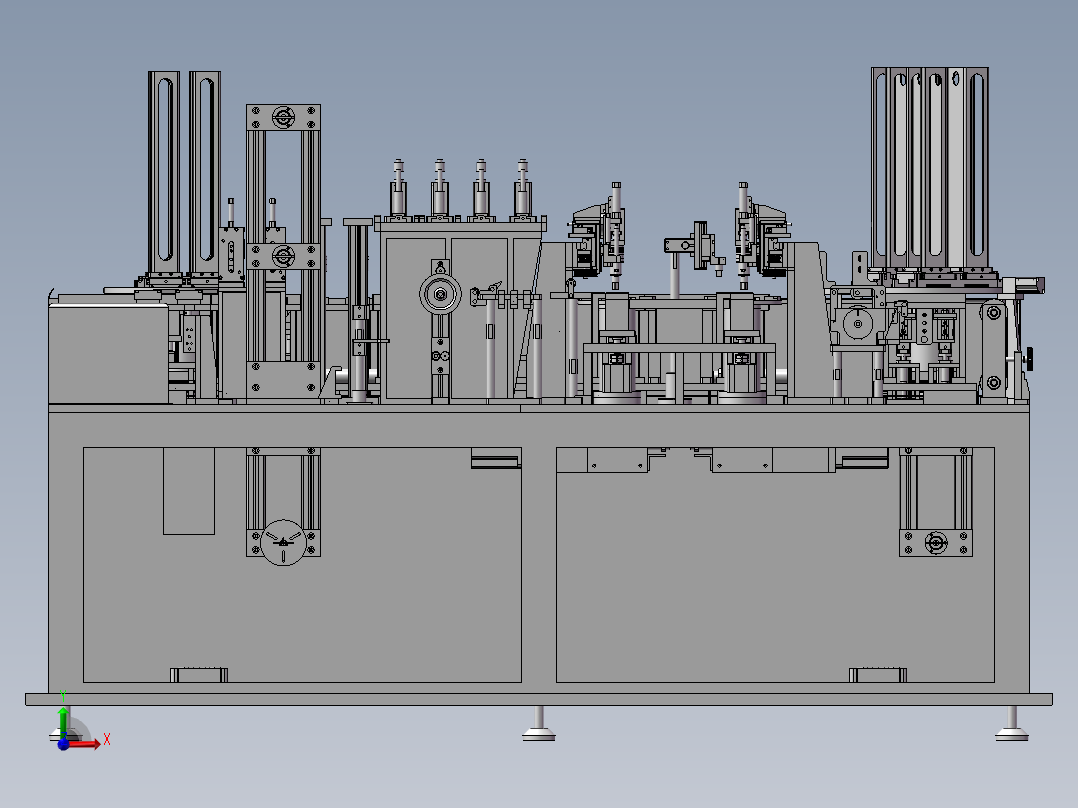Screen dimensions: 1078x808
Task: Select the large right cabinet door panel
Action: [776, 565]
